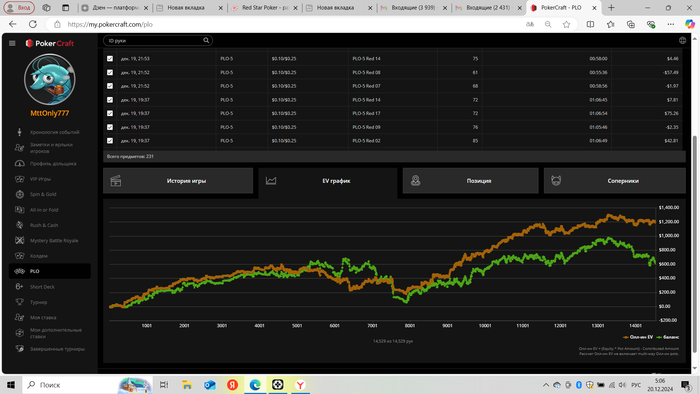Open Windows Start menu
The image size is (700, 394).
(11, 385)
